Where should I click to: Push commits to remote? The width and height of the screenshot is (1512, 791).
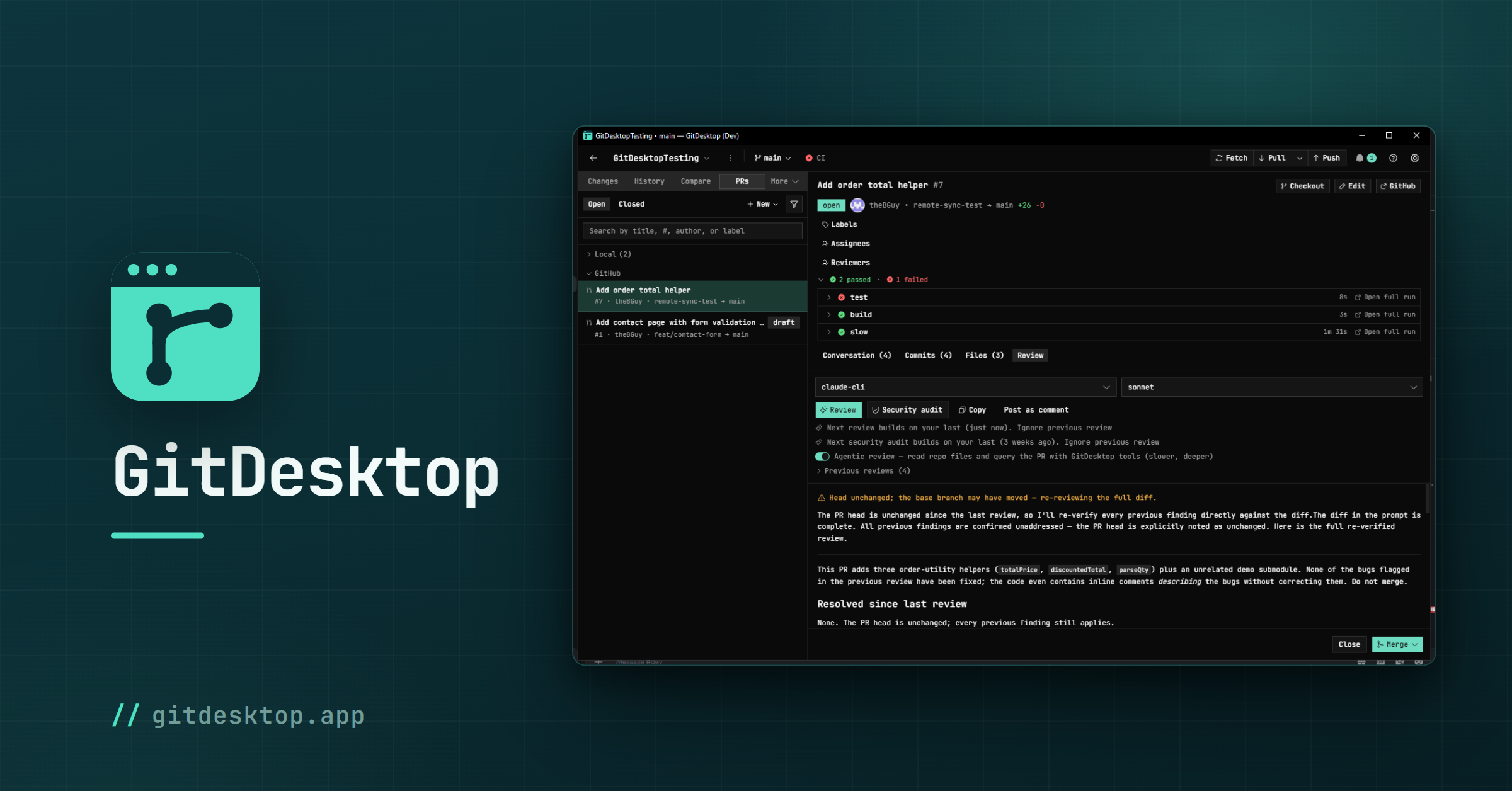(1326, 158)
